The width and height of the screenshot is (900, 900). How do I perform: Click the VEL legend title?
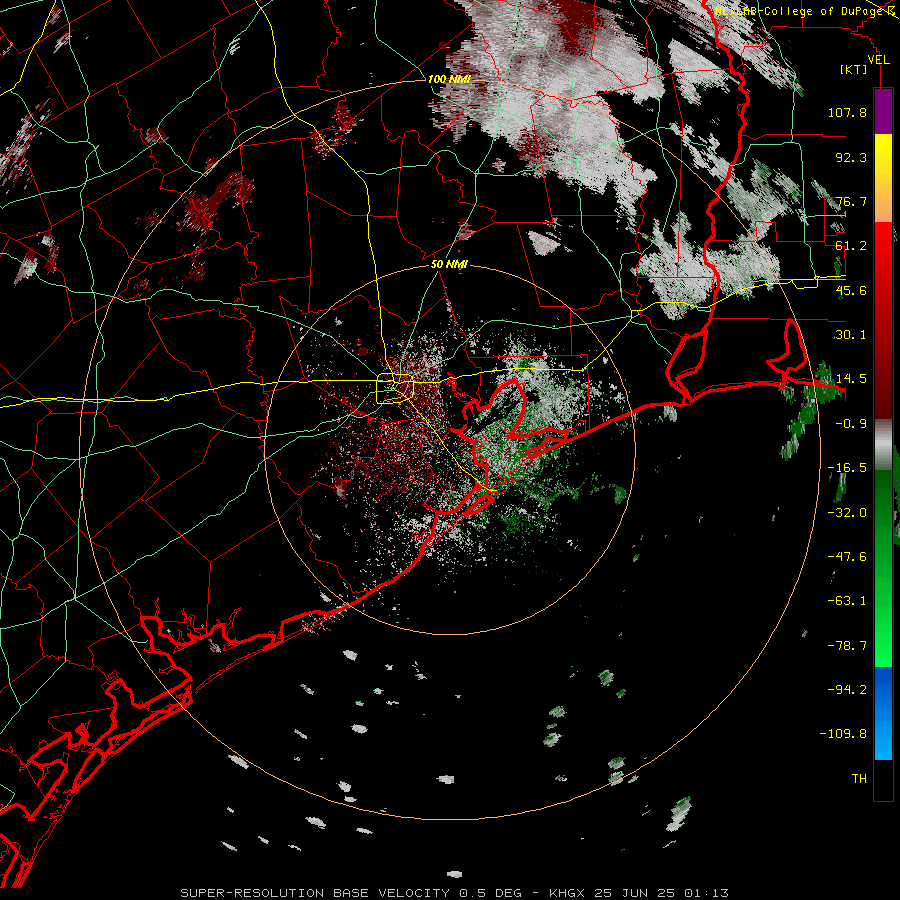point(878,60)
